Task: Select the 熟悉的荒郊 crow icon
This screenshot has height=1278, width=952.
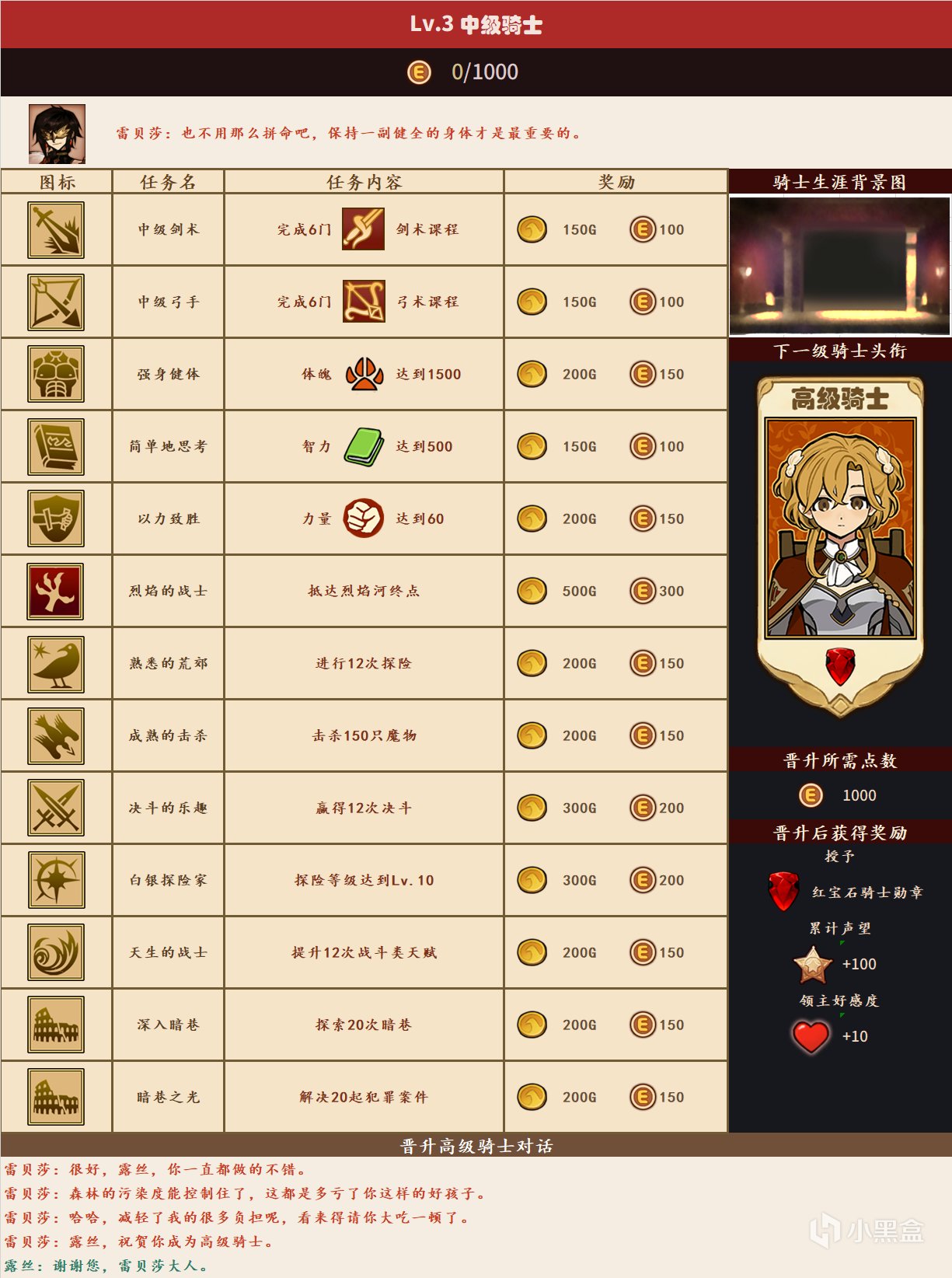Action: pyautogui.click(x=56, y=664)
